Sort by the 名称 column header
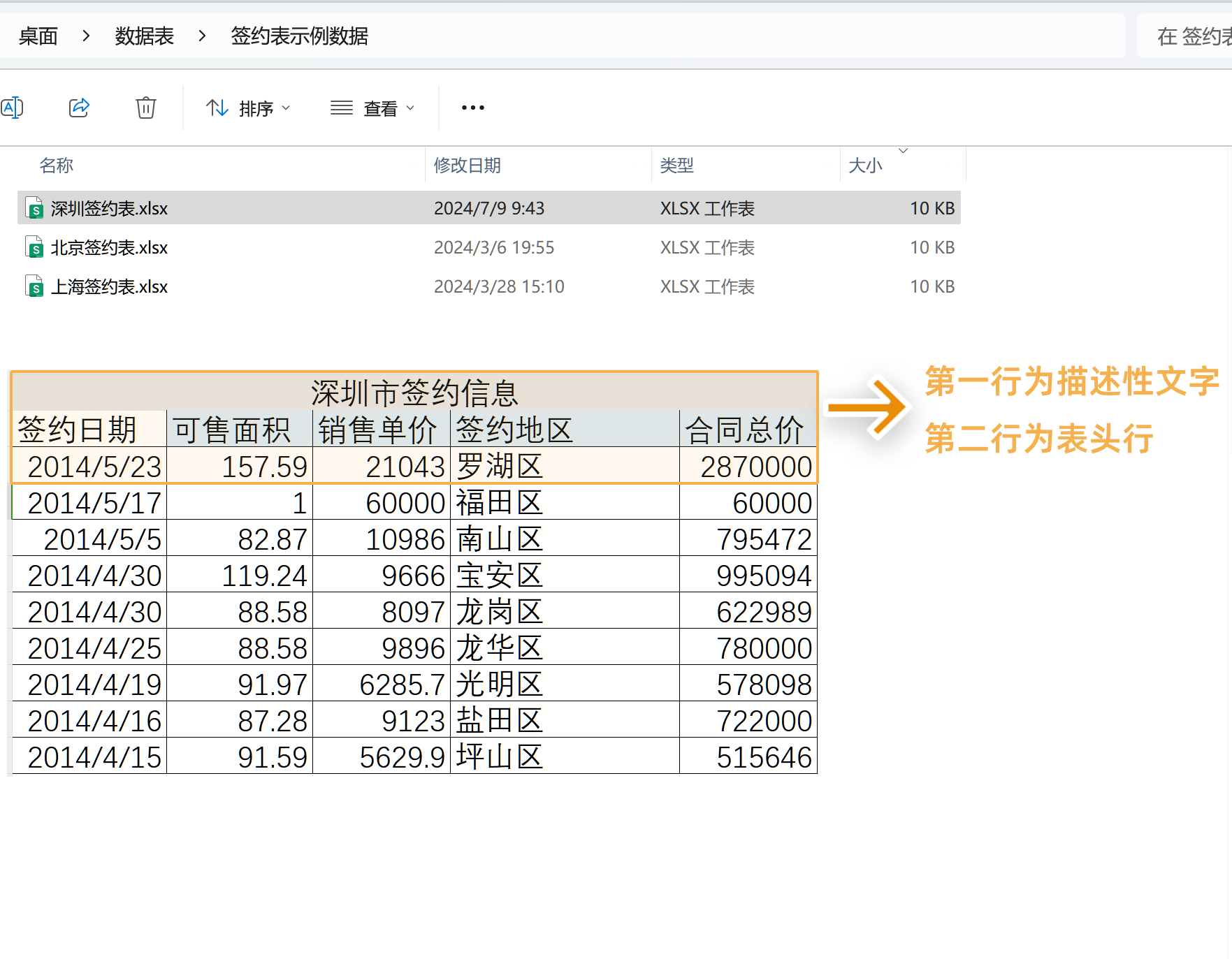 point(57,166)
